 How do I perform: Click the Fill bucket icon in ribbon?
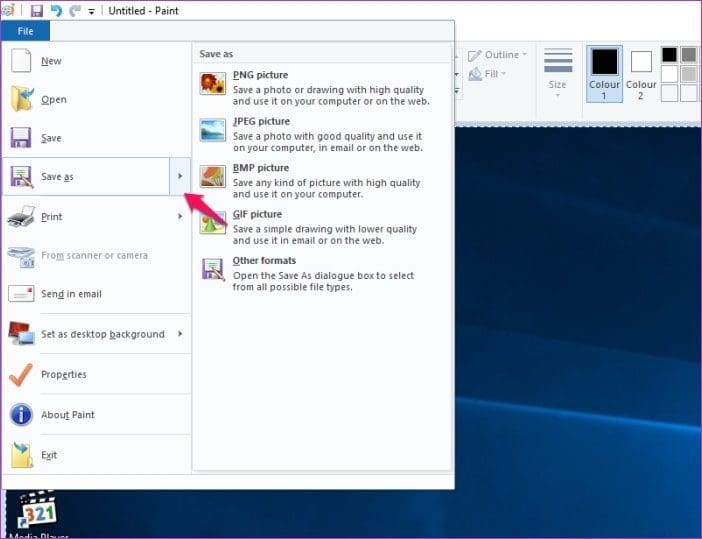click(475, 74)
